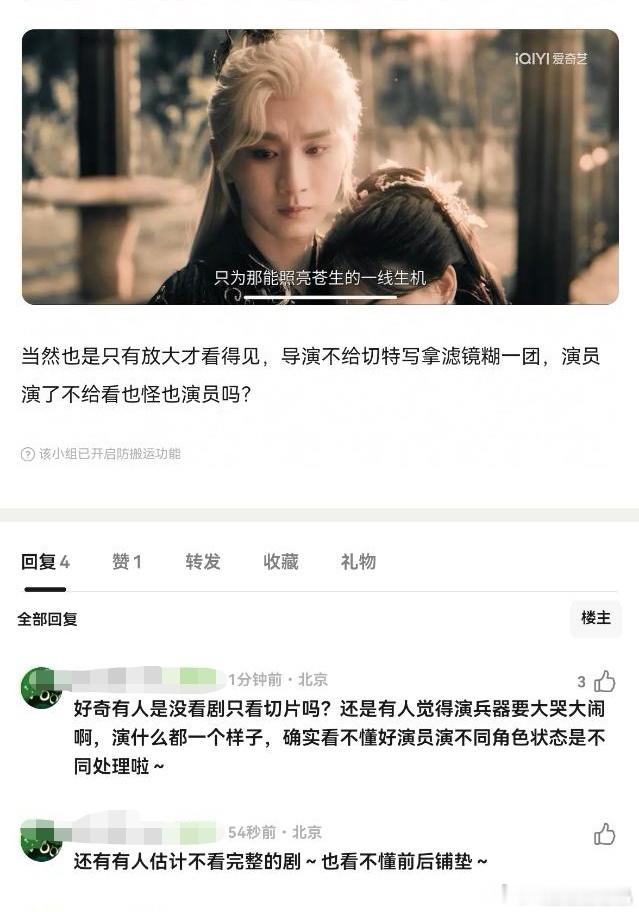Switch to the 回复 4 tab
The height and width of the screenshot is (912, 639).
(45, 562)
